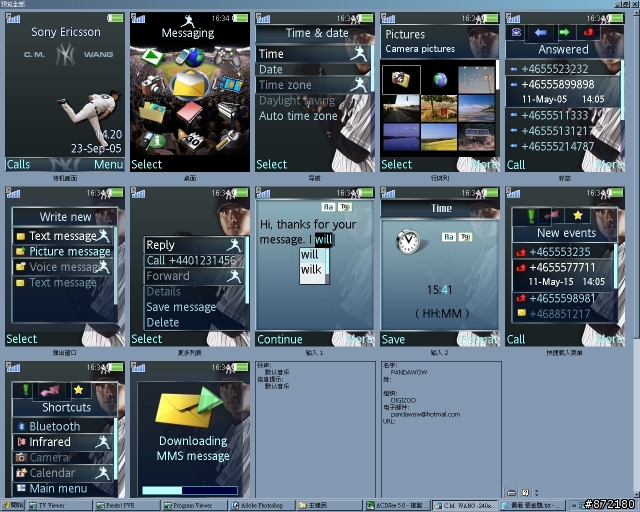Select call entry +4655511333
Image resolution: width=640 pixels, height=512 pixels.
click(x=563, y=116)
